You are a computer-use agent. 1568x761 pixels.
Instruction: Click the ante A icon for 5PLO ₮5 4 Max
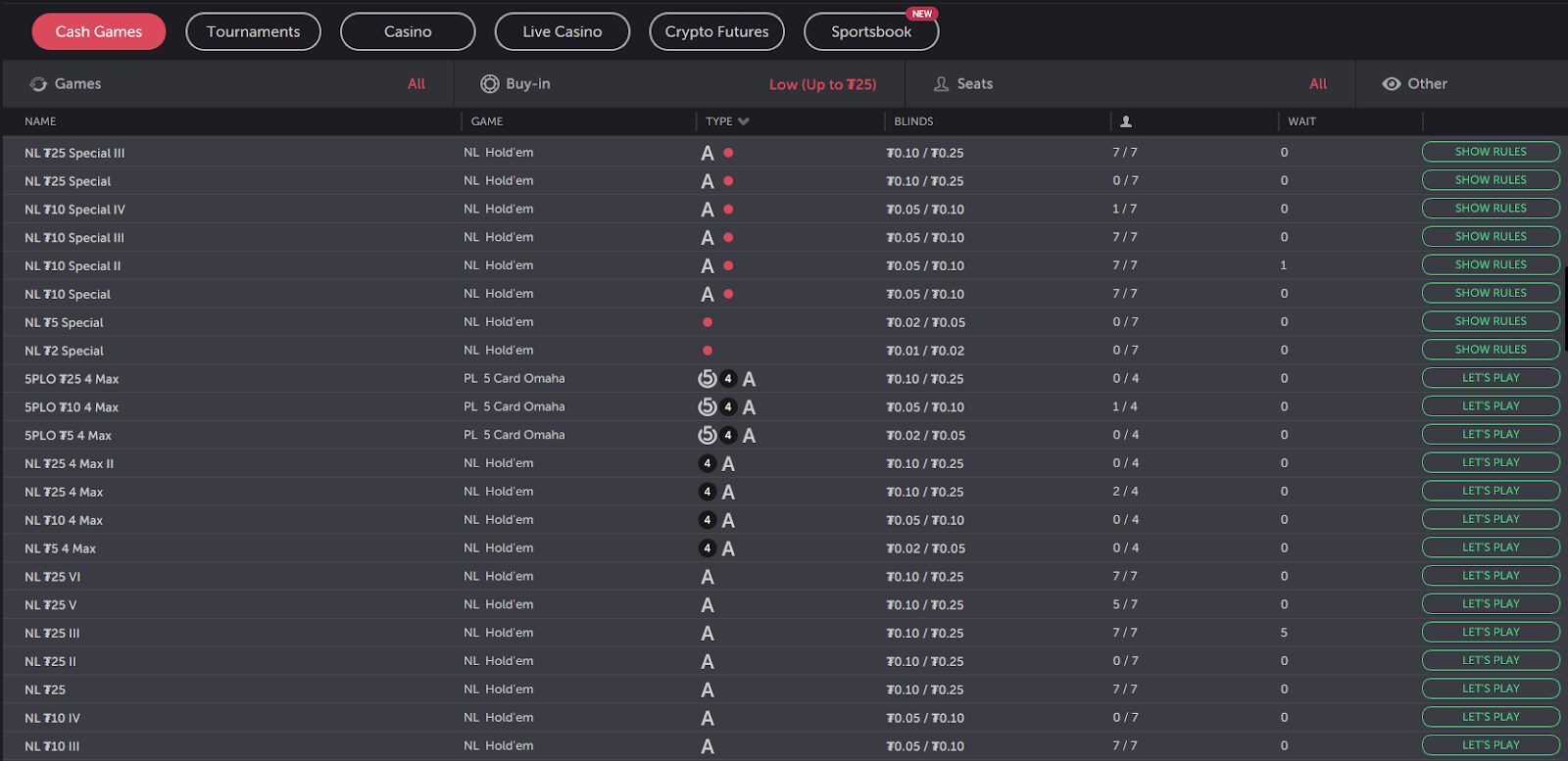(749, 436)
